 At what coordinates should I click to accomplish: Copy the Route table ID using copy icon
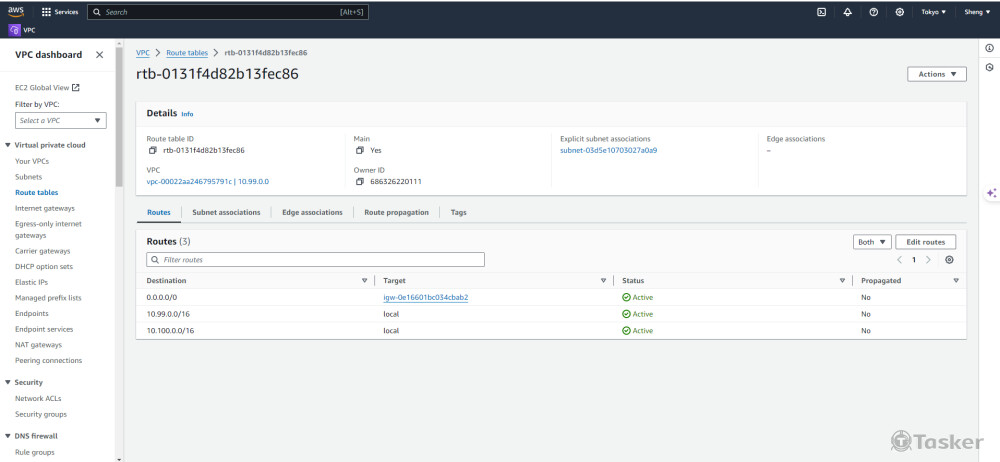click(x=153, y=150)
